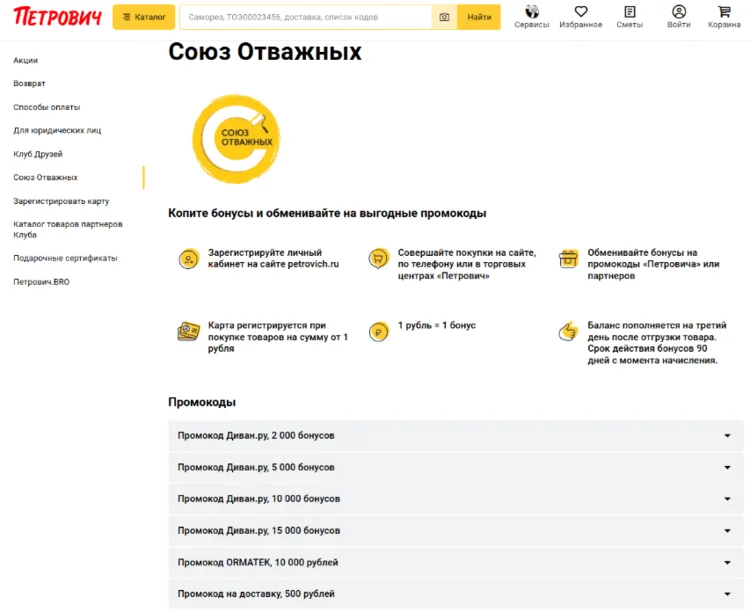Click the thumbs-up balance icon

pyautogui.click(x=568, y=331)
